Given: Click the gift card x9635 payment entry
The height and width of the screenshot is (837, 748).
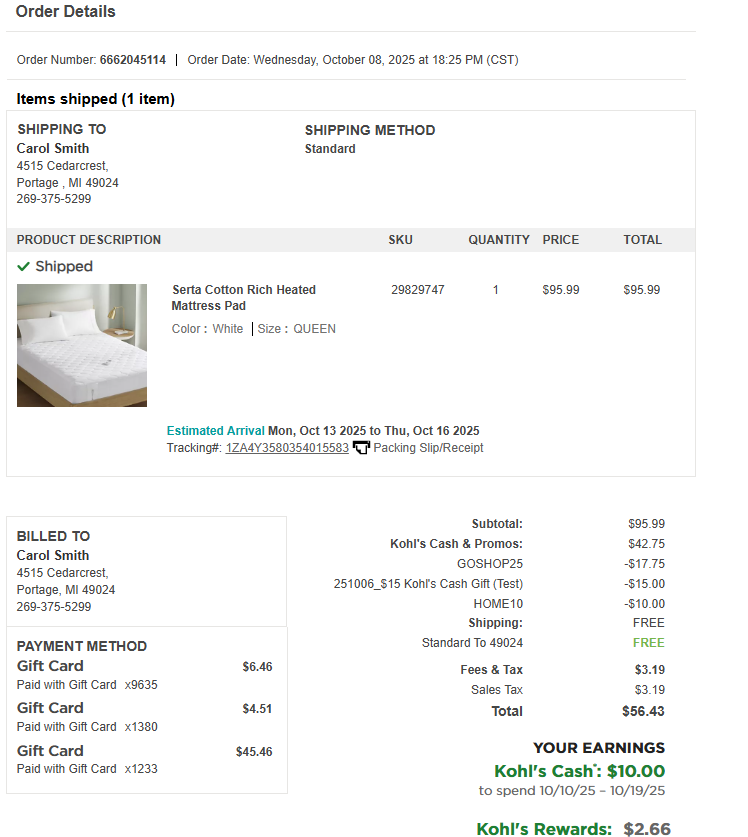Looking at the screenshot, I should tap(144, 675).
